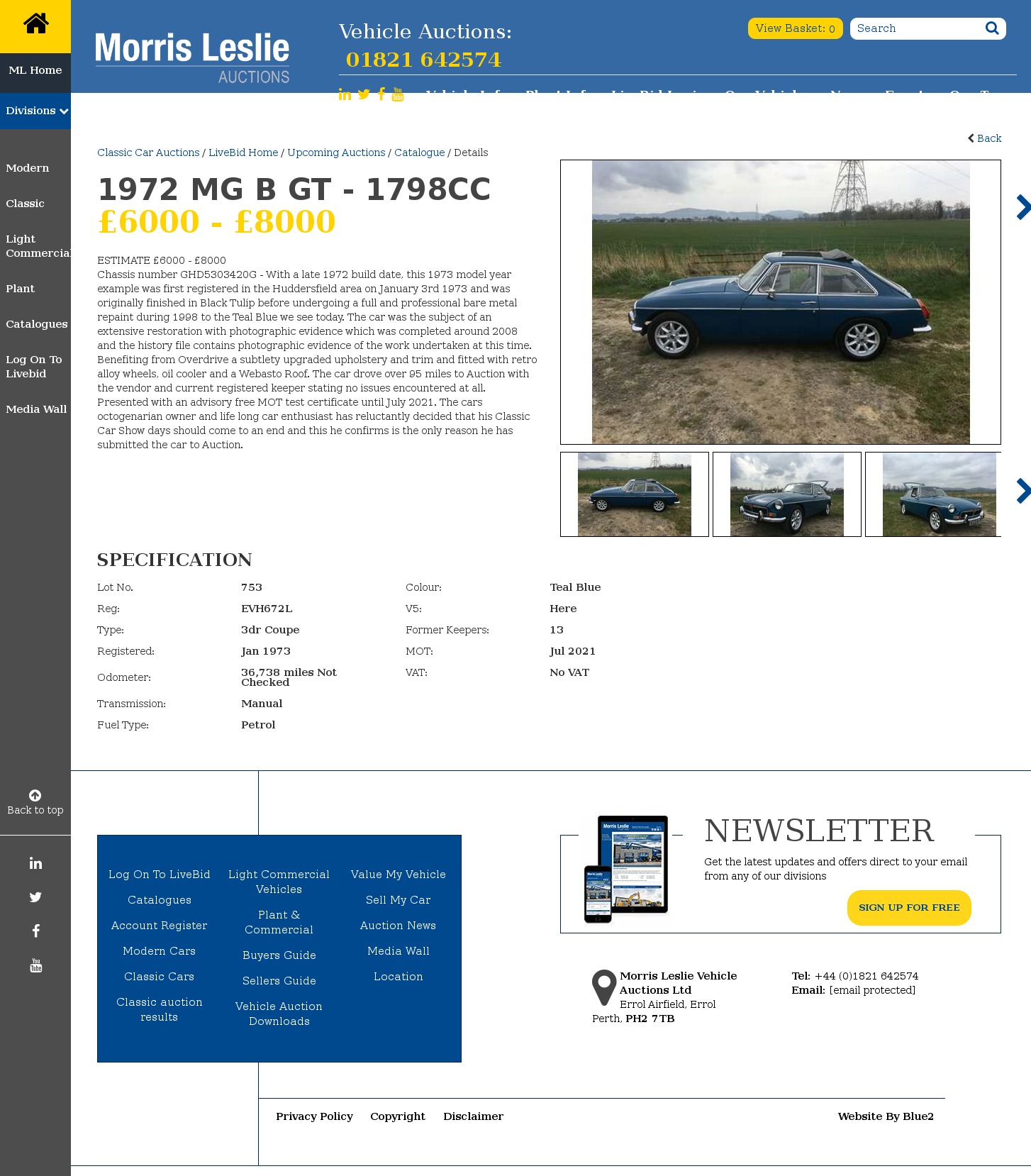Advance thumbnail strip with right arrow
1031x1176 pixels.
(x=1022, y=491)
